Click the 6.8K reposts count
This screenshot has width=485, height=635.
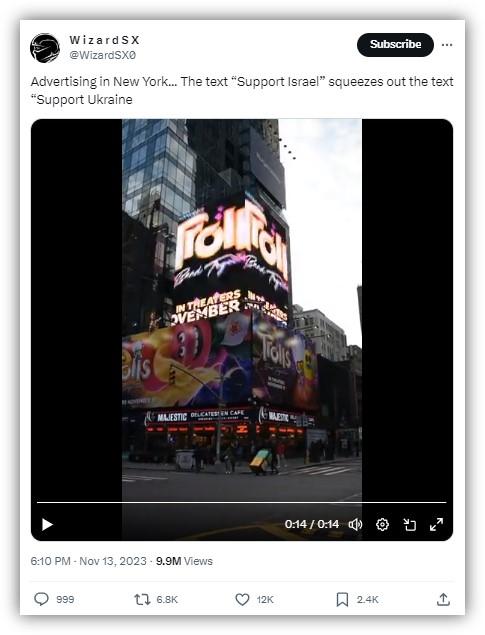[167, 599]
